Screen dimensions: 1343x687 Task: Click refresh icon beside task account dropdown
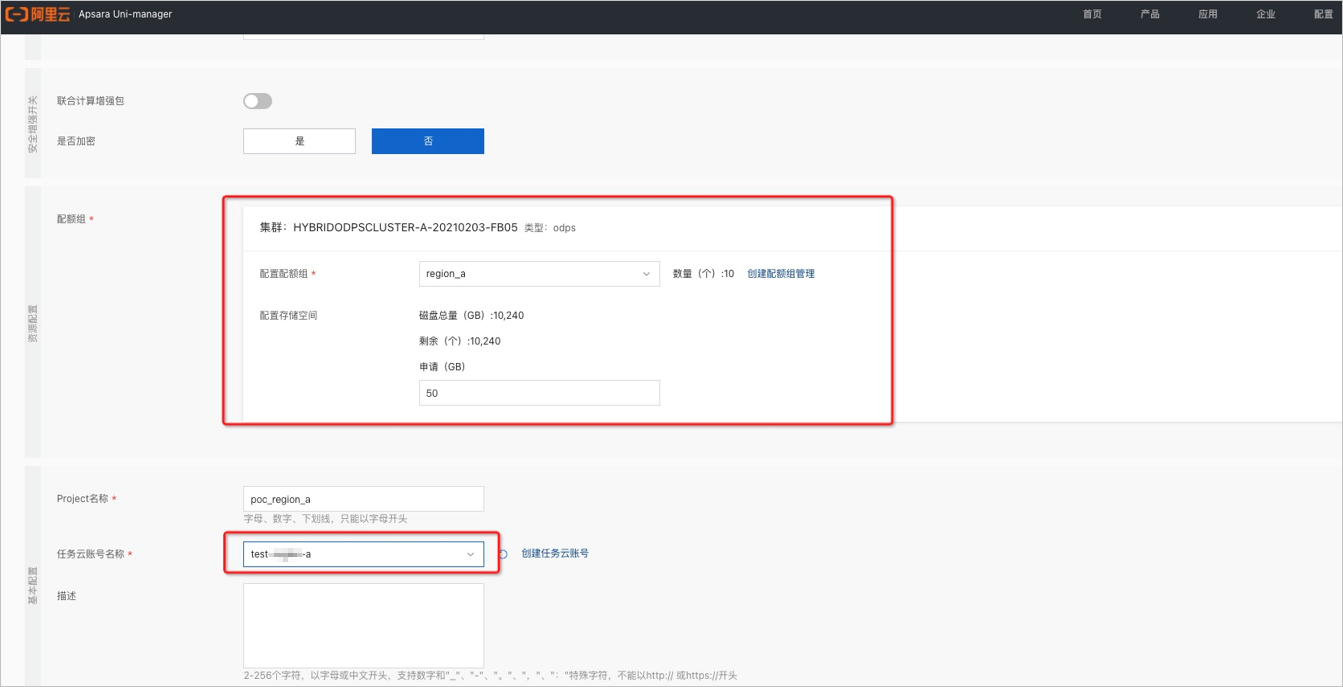pos(503,554)
